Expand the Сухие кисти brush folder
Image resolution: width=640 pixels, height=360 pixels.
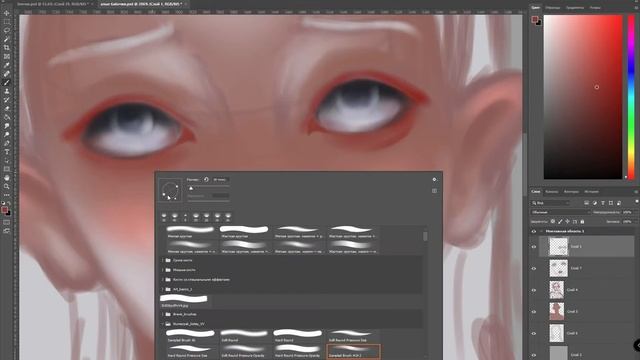(163, 260)
